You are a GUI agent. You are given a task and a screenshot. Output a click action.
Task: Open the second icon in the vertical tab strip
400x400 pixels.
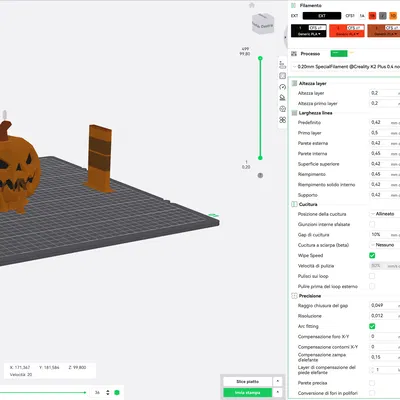click(282, 76)
